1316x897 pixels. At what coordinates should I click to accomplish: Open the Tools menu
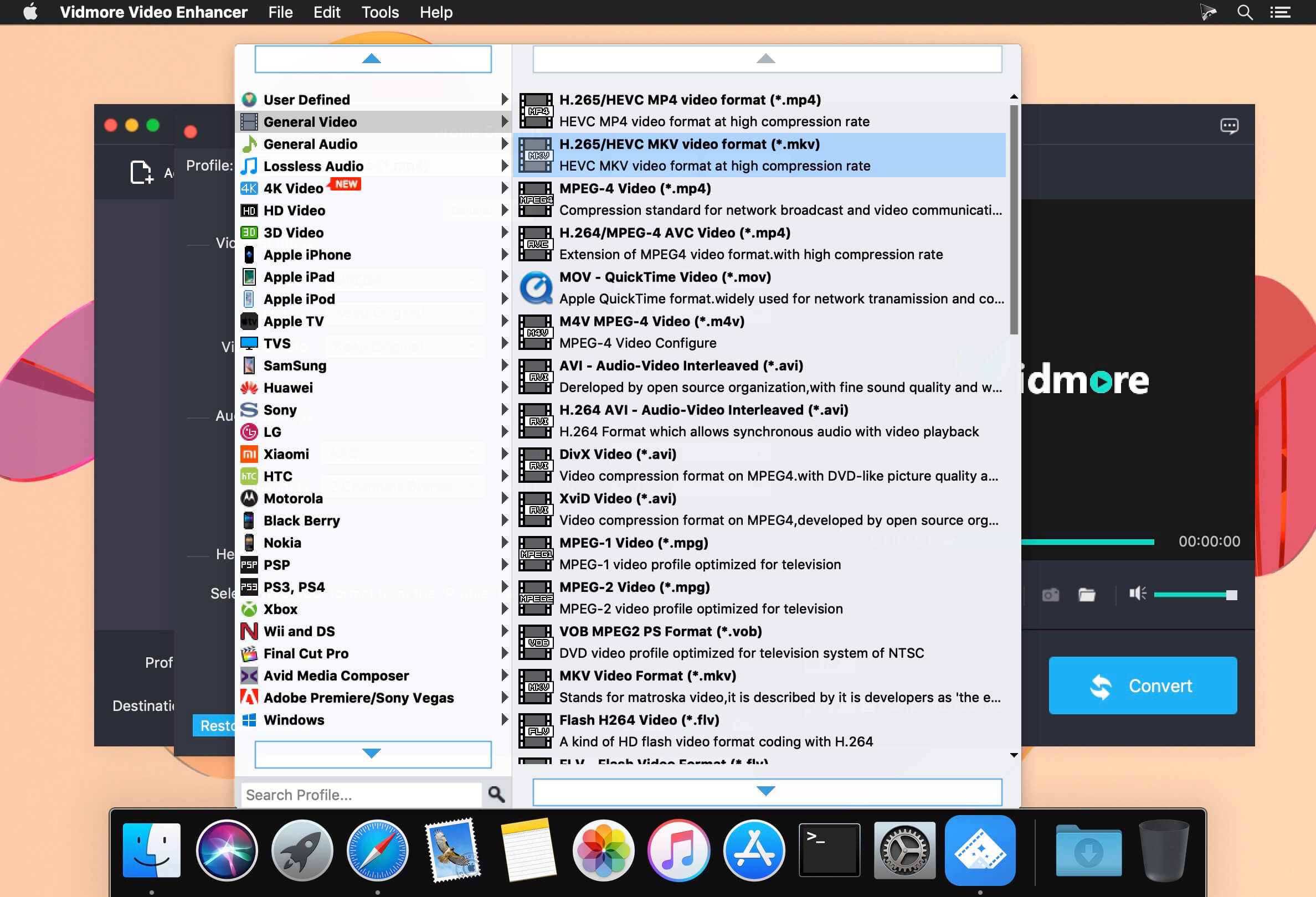(379, 12)
